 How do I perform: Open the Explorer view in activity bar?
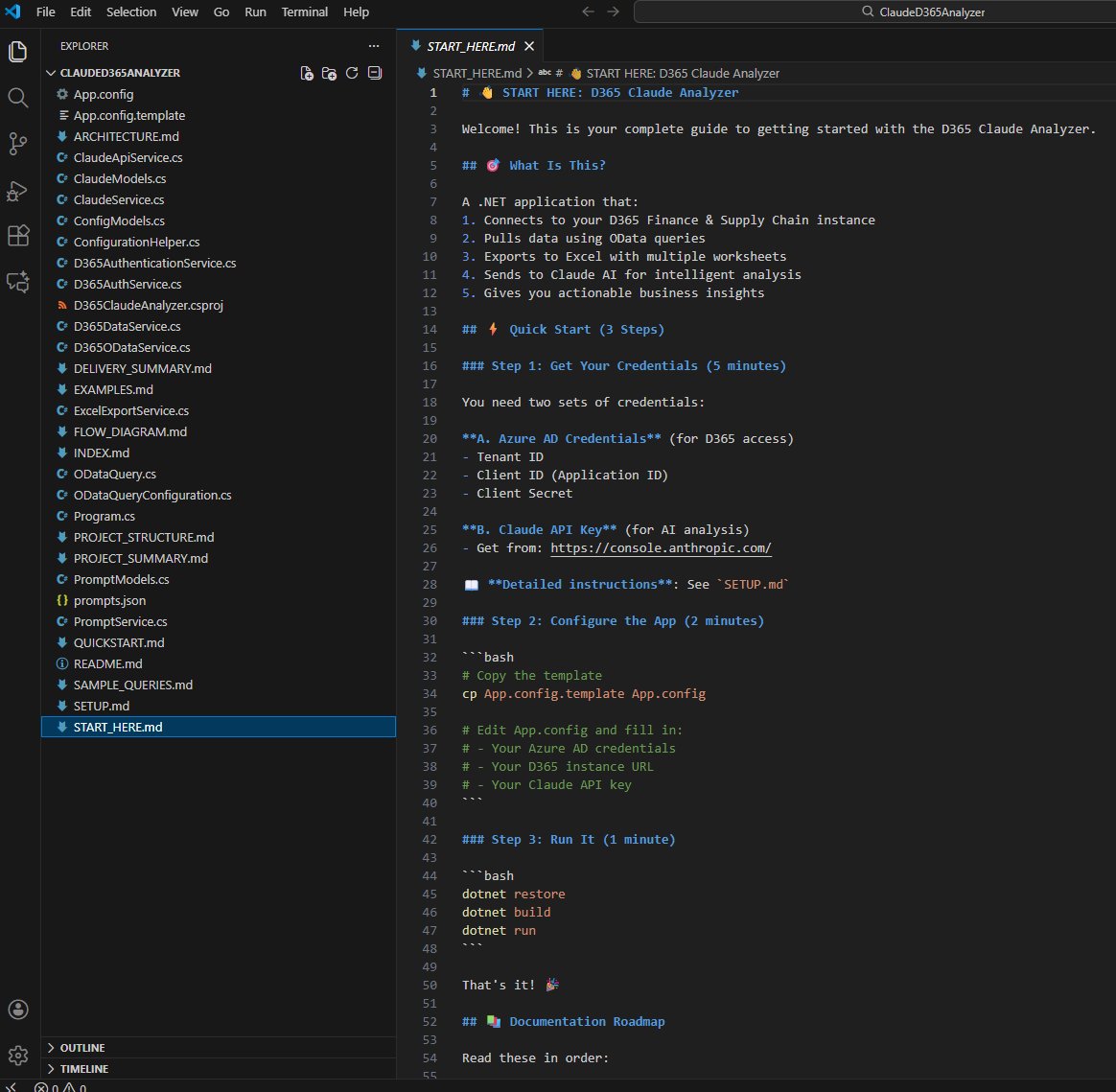[x=18, y=51]
